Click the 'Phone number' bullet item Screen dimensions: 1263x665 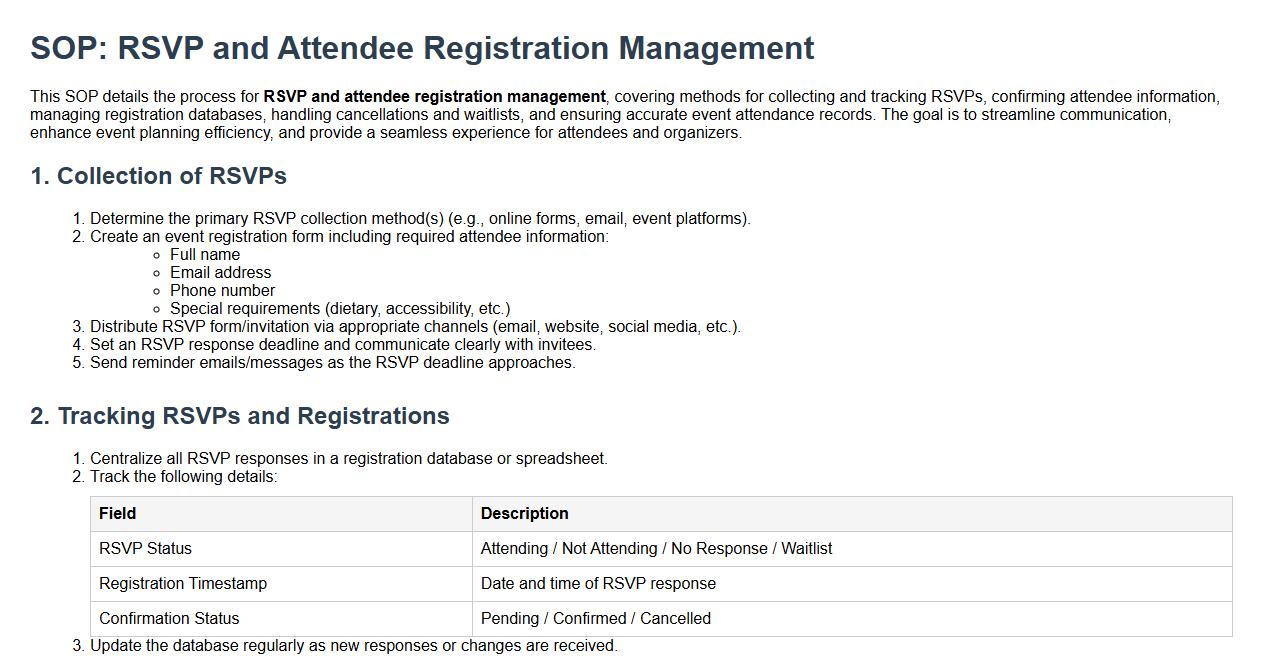222,291
